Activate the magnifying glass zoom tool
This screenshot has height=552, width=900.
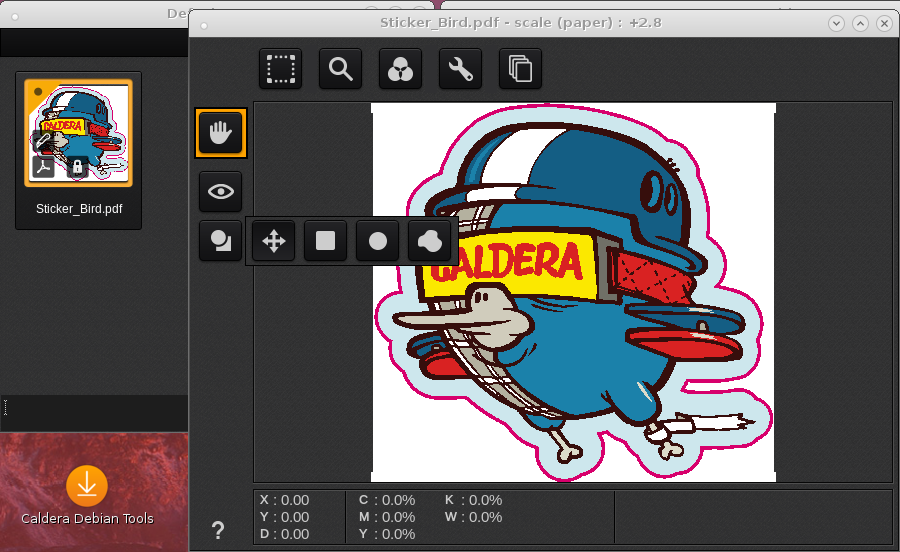[340, 69]
